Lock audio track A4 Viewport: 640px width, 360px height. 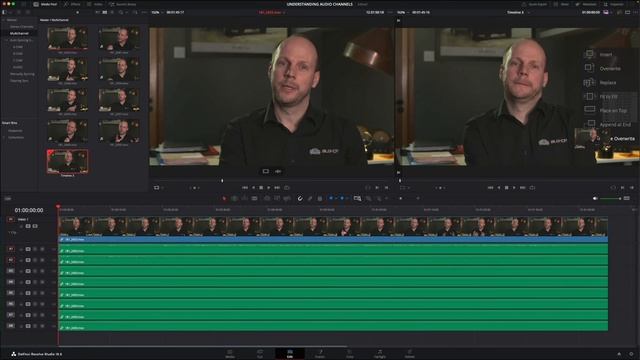[21, 282]
